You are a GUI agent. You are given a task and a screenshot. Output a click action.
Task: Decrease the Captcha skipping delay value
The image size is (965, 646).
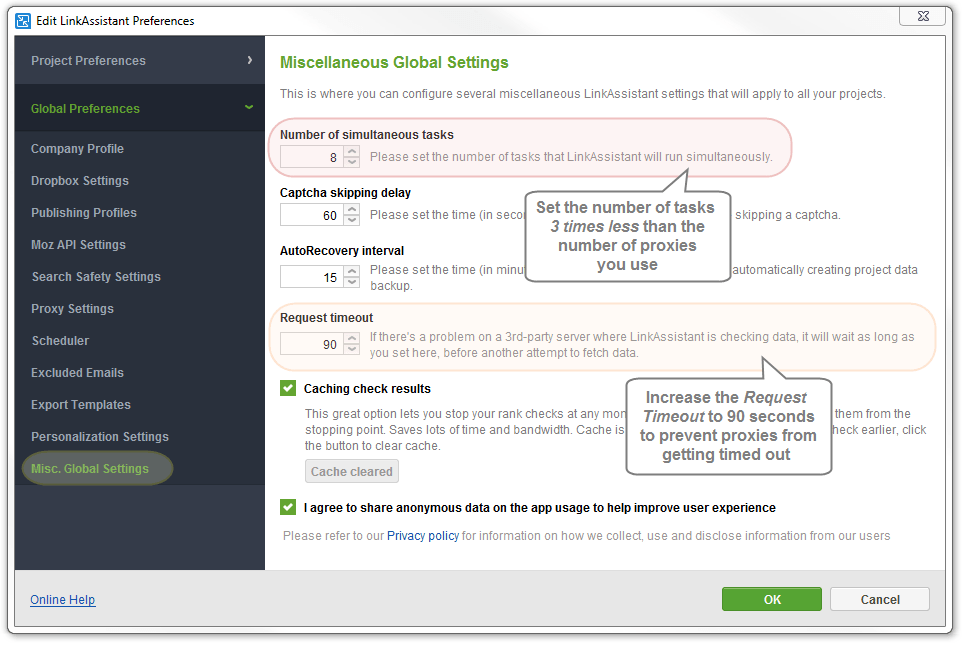click(x=352, y=220)
